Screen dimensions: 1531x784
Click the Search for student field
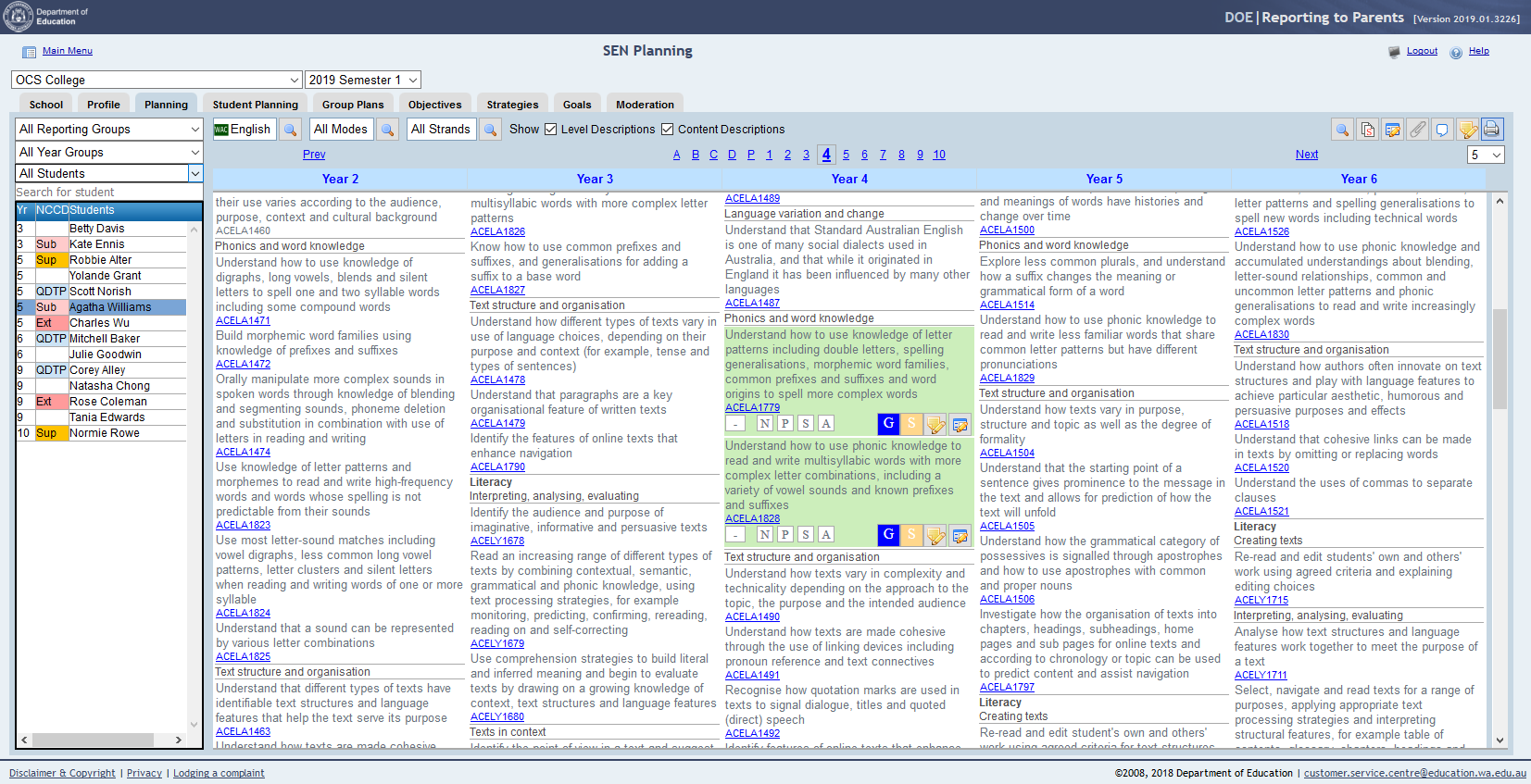108,193
